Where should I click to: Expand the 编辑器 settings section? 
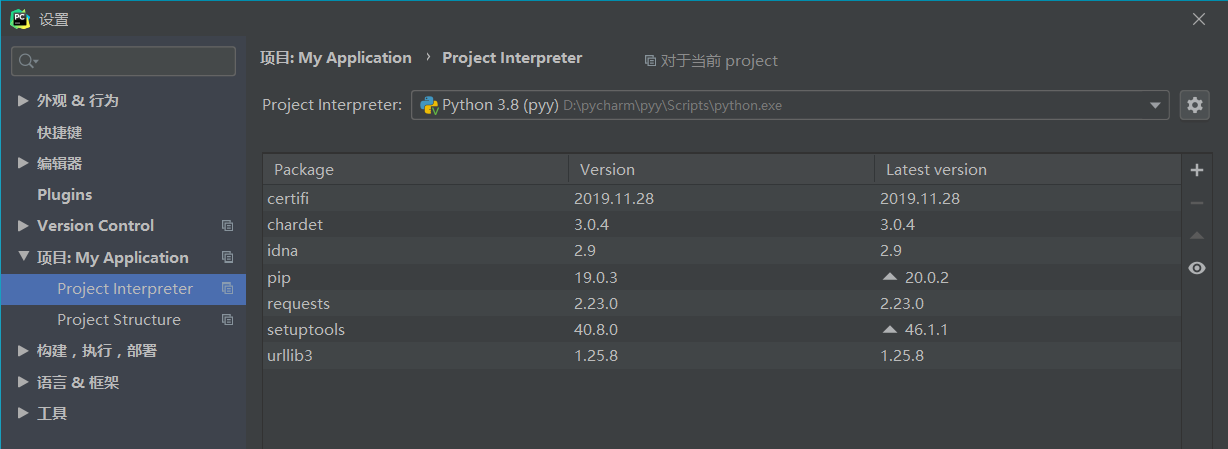pyautogui.click(x=24, y=163)
